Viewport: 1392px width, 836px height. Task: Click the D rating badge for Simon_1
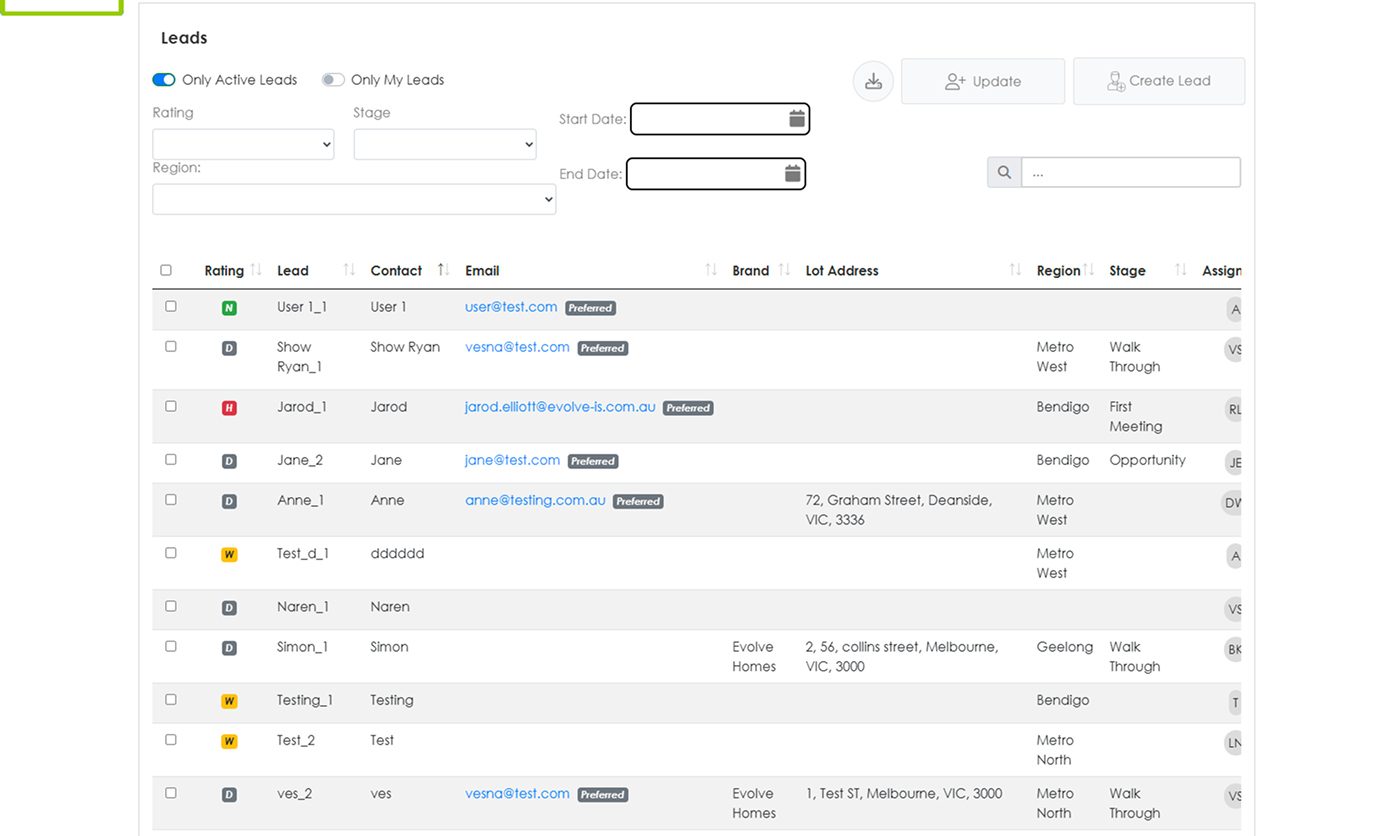point(229,648)
